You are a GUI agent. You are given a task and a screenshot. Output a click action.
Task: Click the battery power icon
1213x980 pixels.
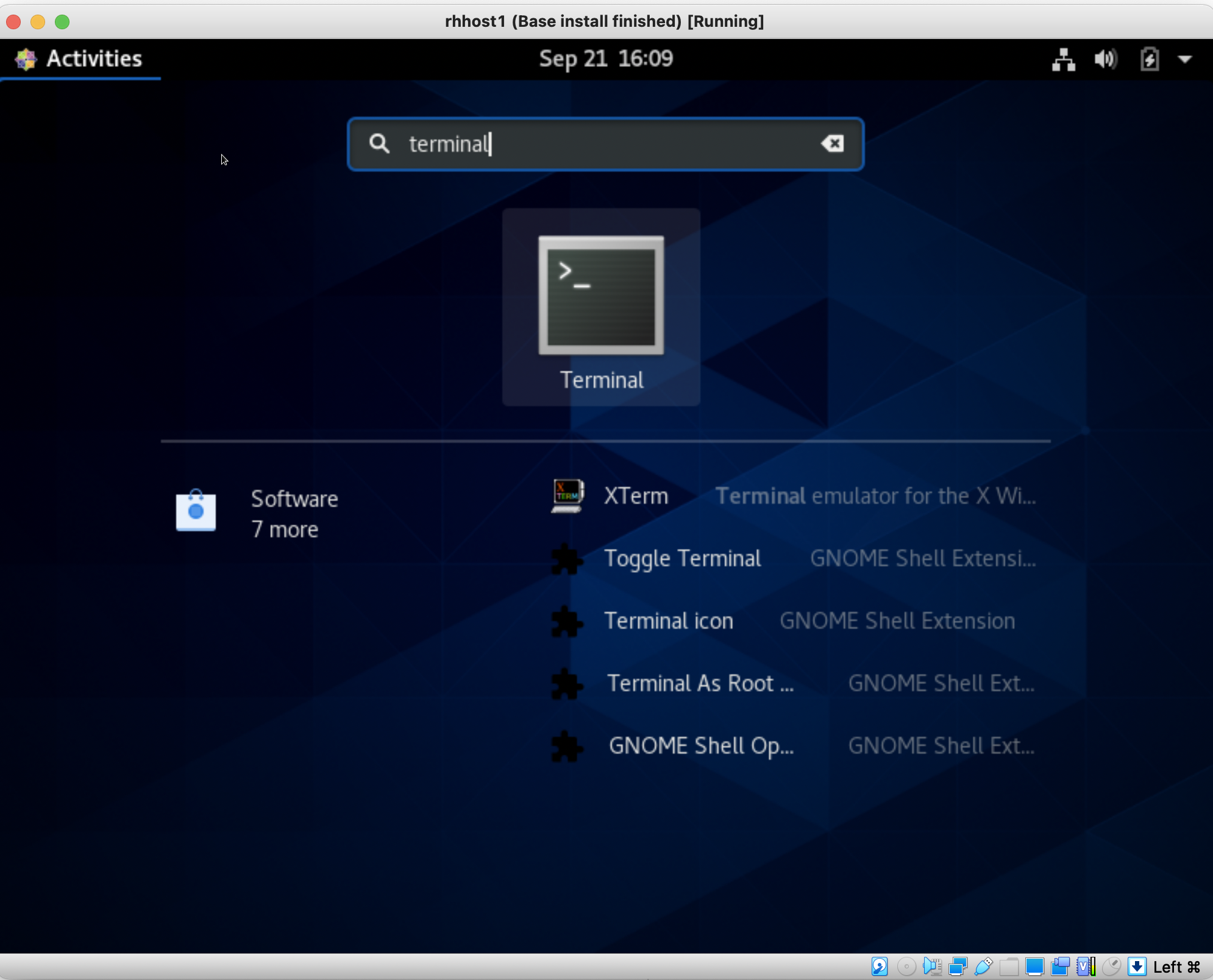[x=1149, y=60]
